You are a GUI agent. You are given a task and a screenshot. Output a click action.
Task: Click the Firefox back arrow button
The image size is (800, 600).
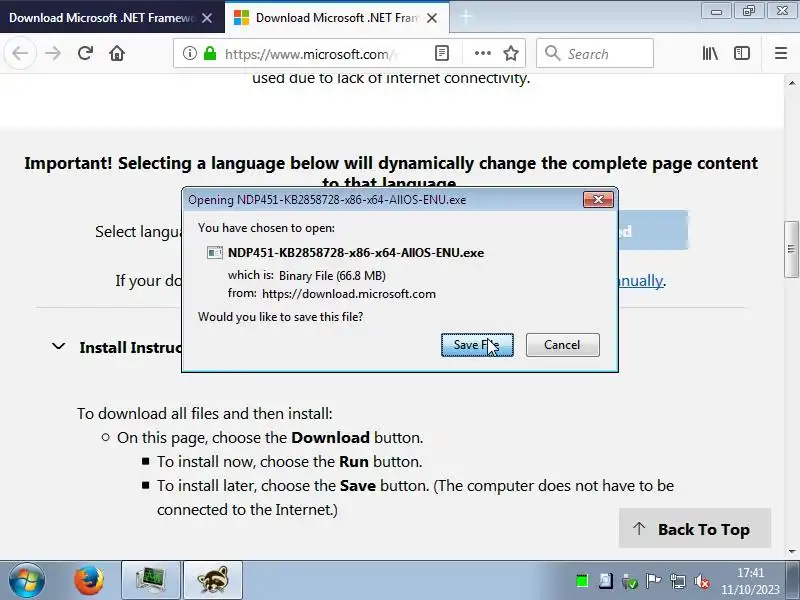coord(20,53)
